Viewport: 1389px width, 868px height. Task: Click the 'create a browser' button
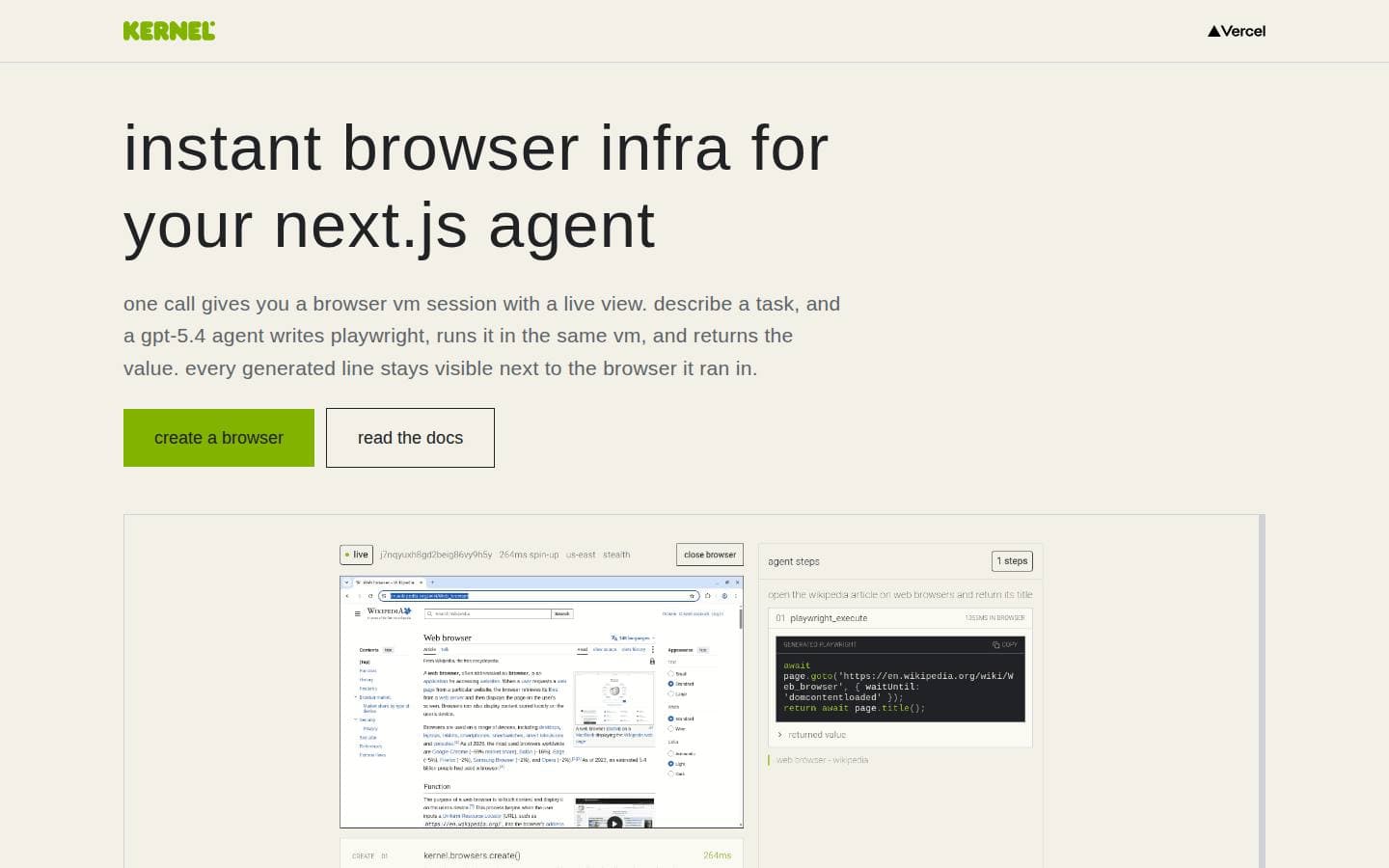pyautogui.click(x=219, y=438)
